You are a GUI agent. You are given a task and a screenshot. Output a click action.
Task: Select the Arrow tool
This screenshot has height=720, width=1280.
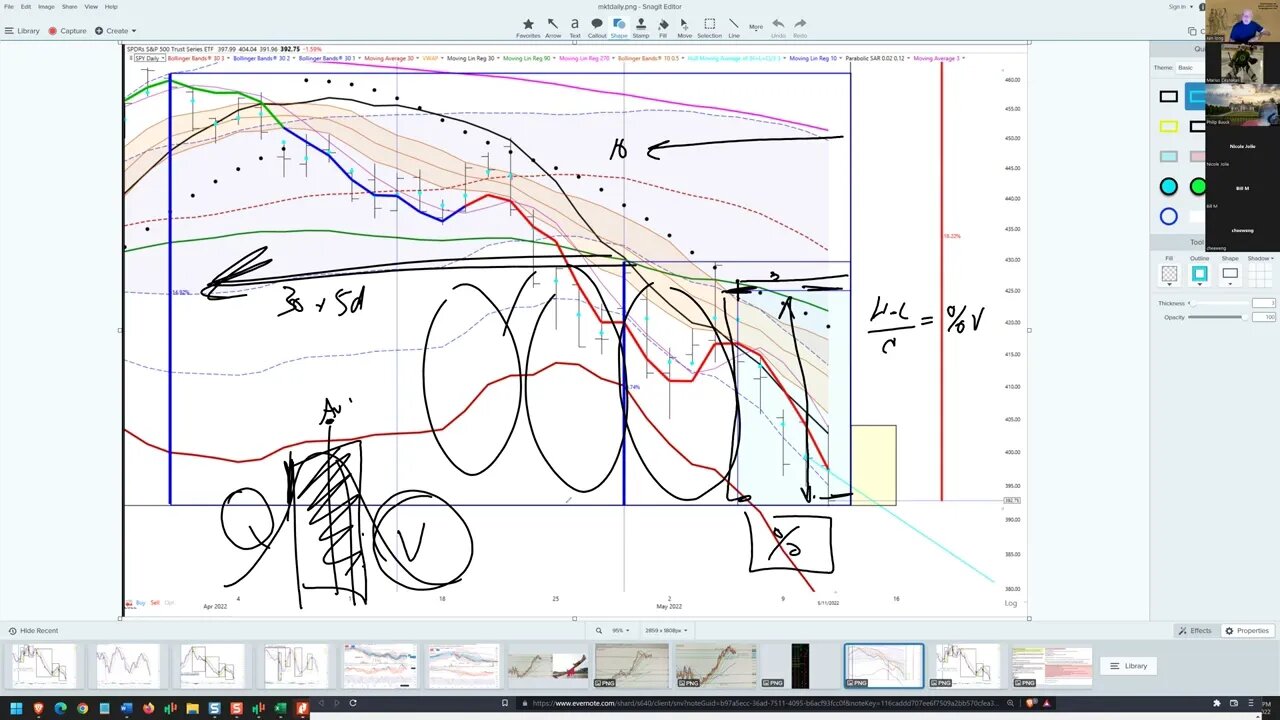[x=553, y=27]
